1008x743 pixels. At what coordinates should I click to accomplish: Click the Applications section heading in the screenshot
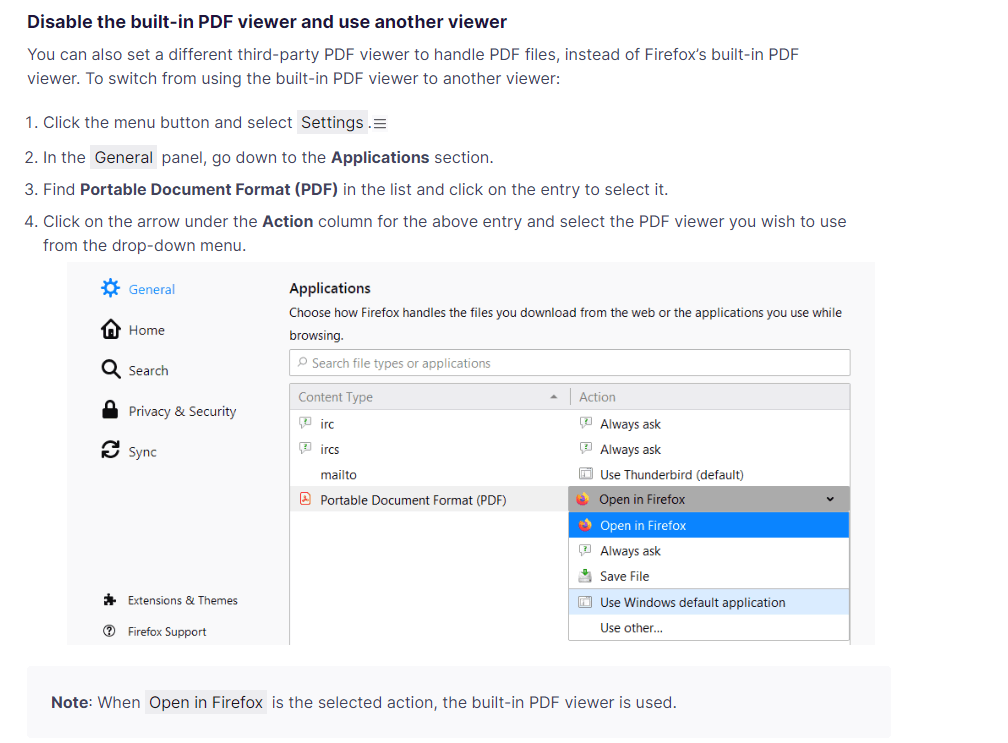pyautogui.click(x=330, y=288)
